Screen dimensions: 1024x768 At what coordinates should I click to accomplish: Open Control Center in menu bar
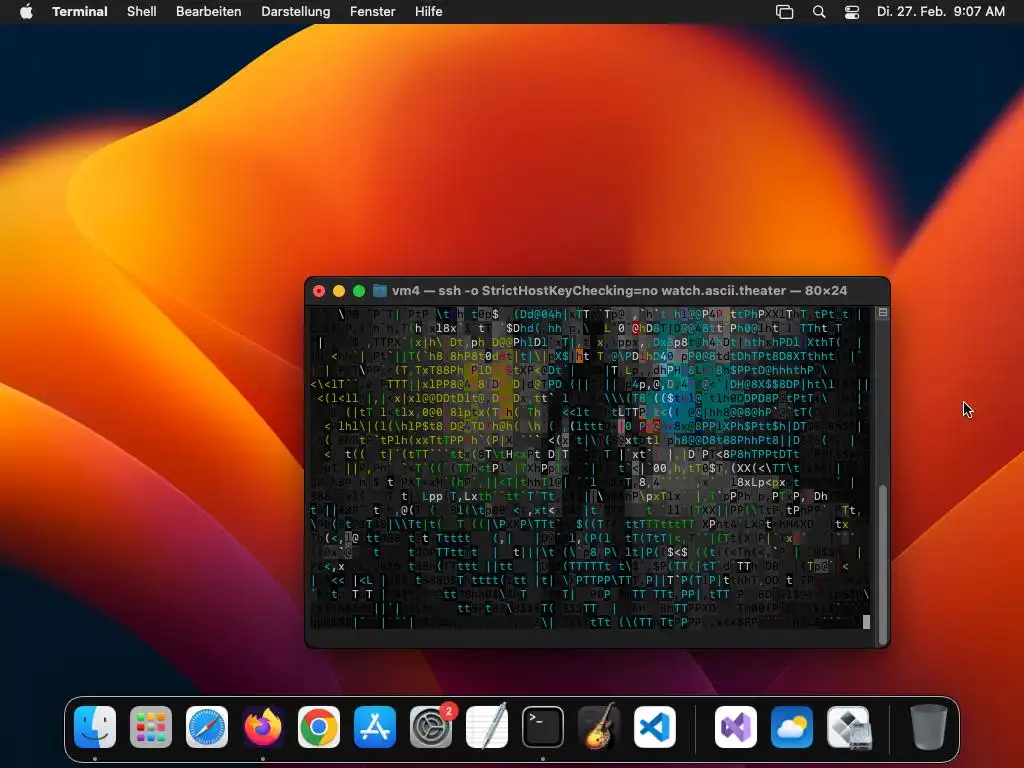852,12
